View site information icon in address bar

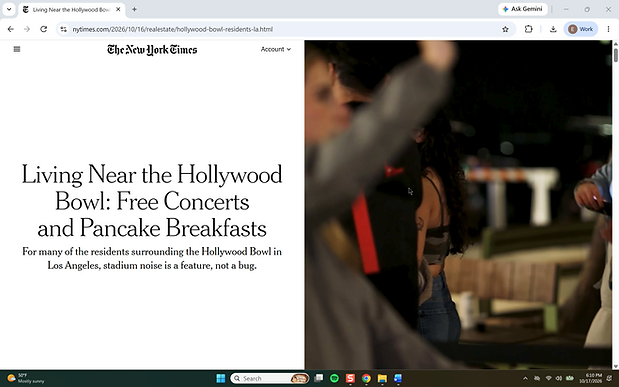64,29
